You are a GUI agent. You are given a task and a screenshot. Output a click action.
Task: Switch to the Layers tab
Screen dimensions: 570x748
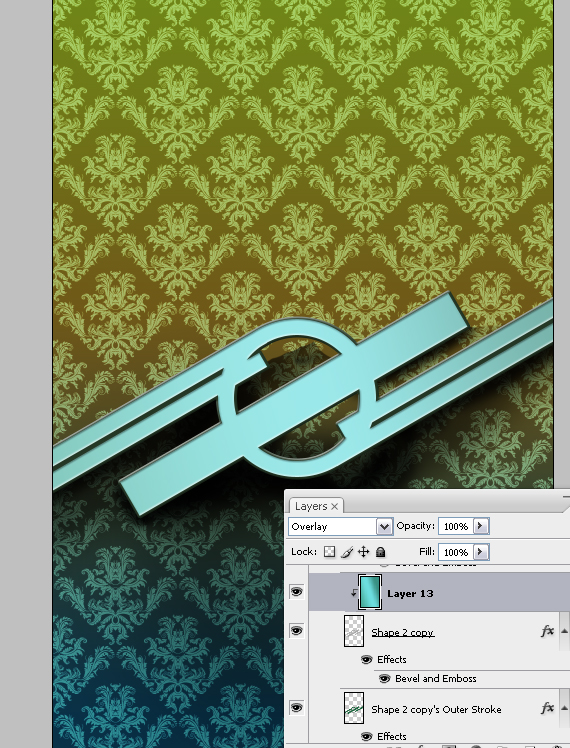tap(311, 506)
